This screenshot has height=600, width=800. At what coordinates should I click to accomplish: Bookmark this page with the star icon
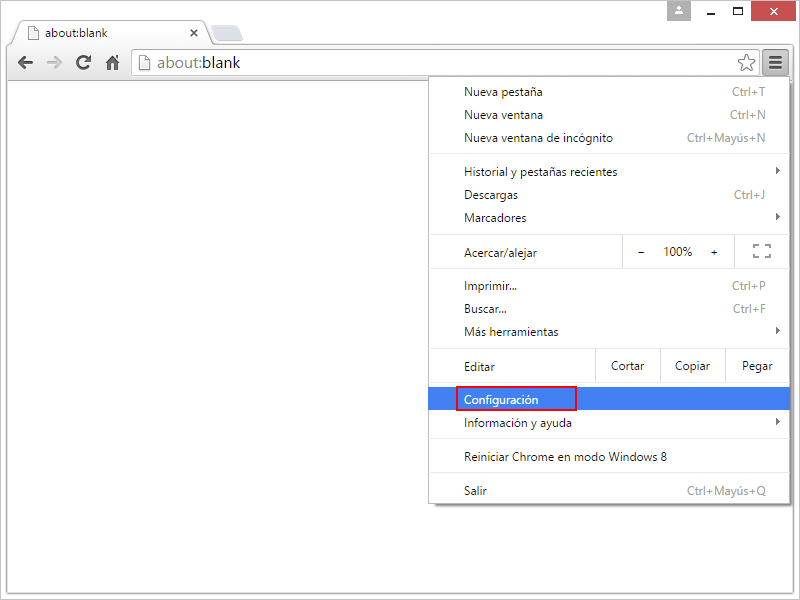tap(746, 62)
